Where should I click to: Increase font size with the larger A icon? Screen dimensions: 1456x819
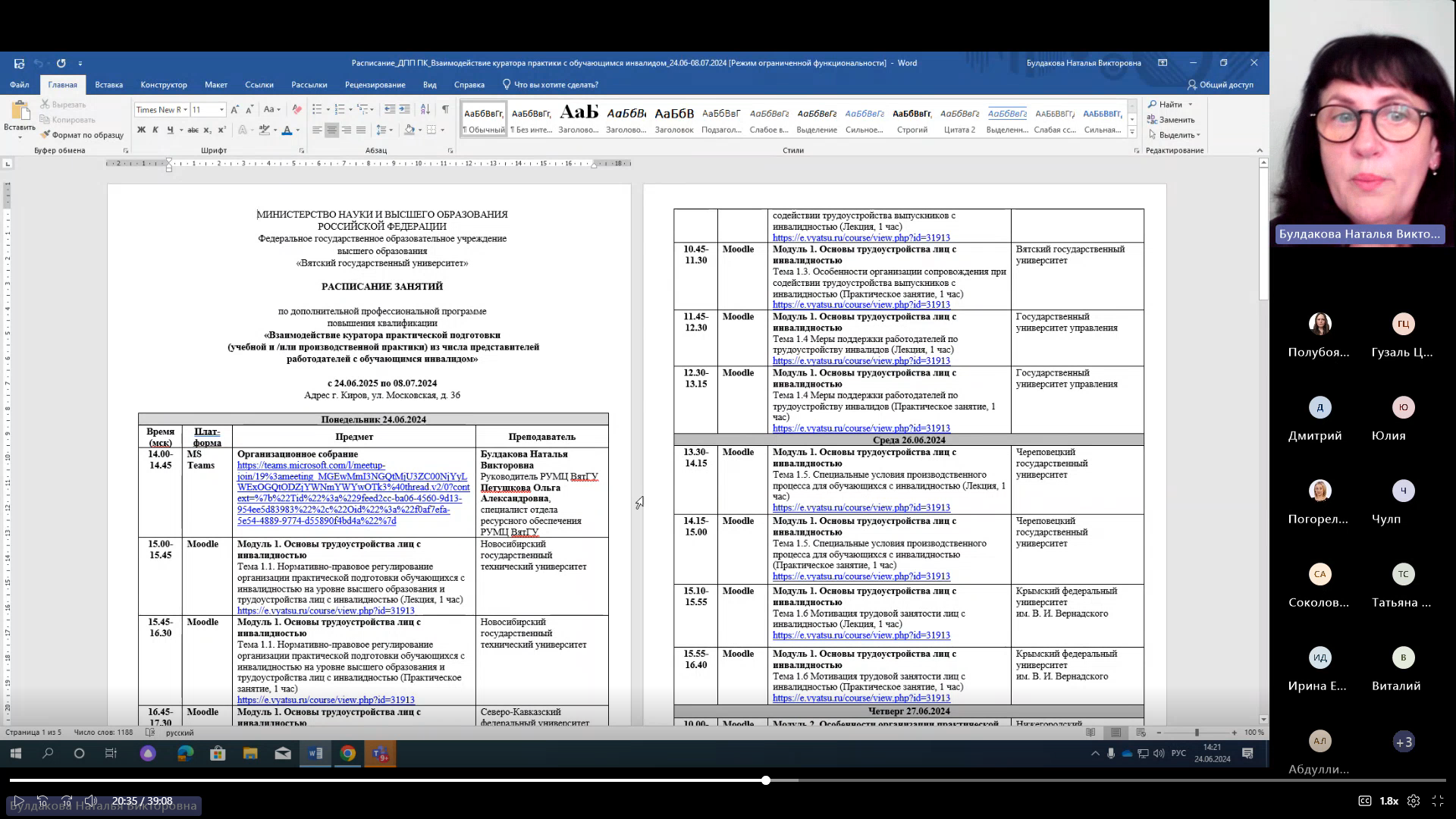click(x=234, y=110)
